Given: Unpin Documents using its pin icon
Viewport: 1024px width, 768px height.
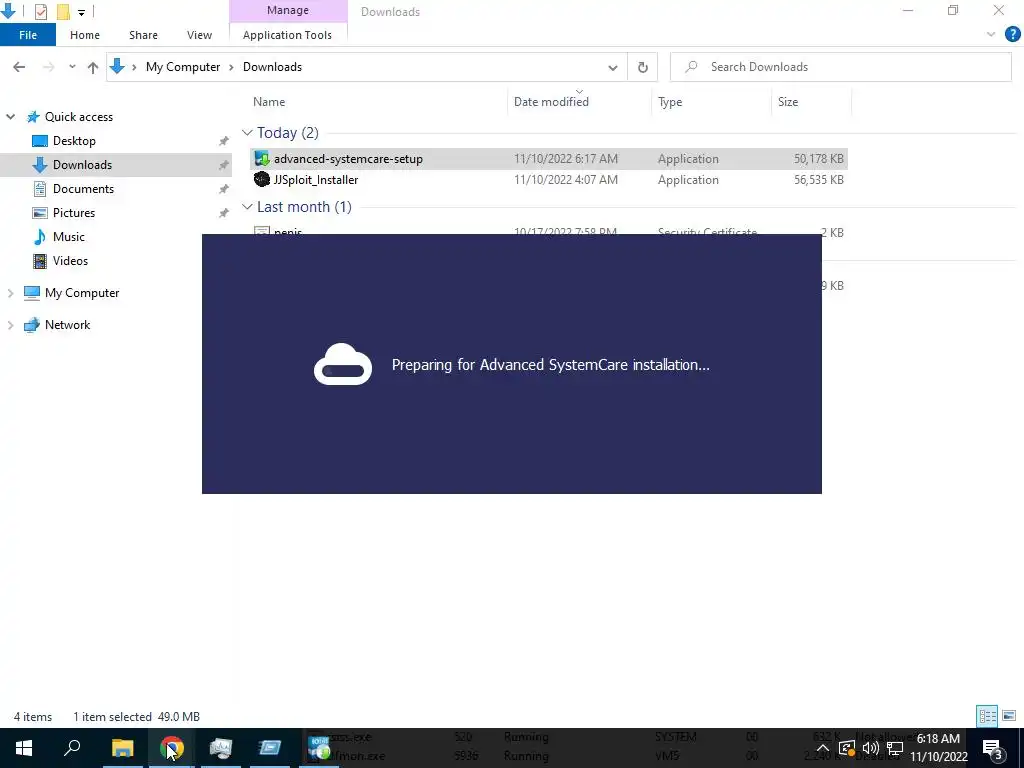Looking at the screenshot, I should [223, 189].
